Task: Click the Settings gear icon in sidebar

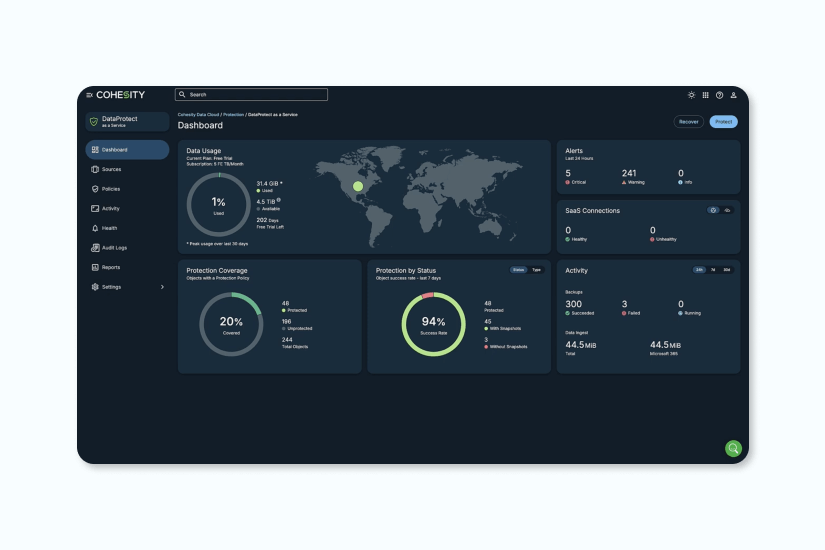Action: click(x=95, y=287)
